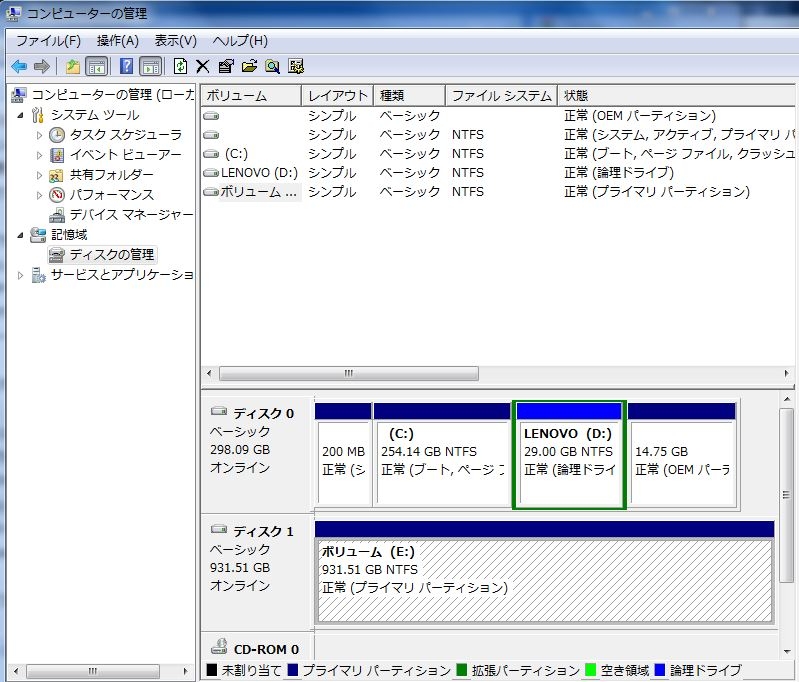Click the blue question mark Help icon
Screen dimensions: 799x682
coord(126,66)
